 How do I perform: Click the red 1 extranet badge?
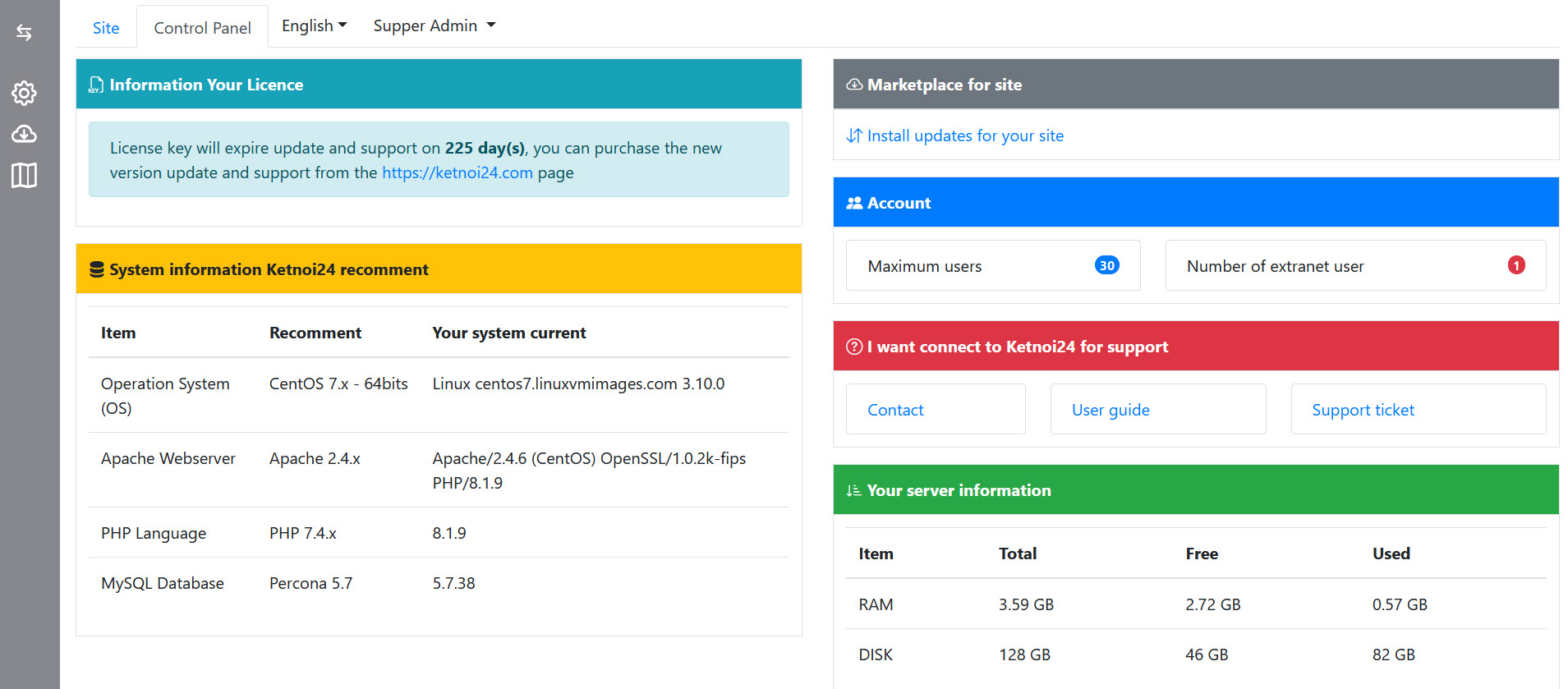coord(1516,265)
